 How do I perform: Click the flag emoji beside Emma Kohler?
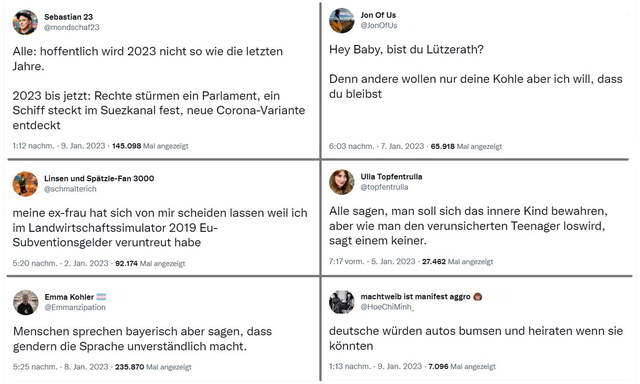click(x=101, y=297)
